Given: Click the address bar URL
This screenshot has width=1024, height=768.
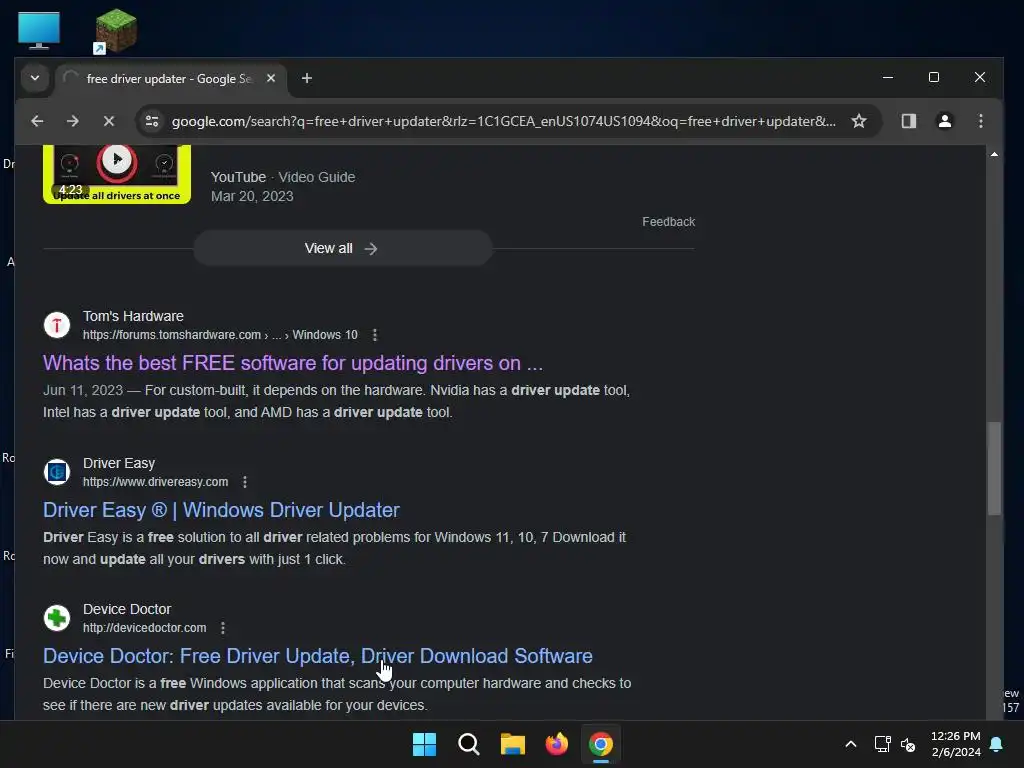Looking at the screenshot, I should click(503, 121).
